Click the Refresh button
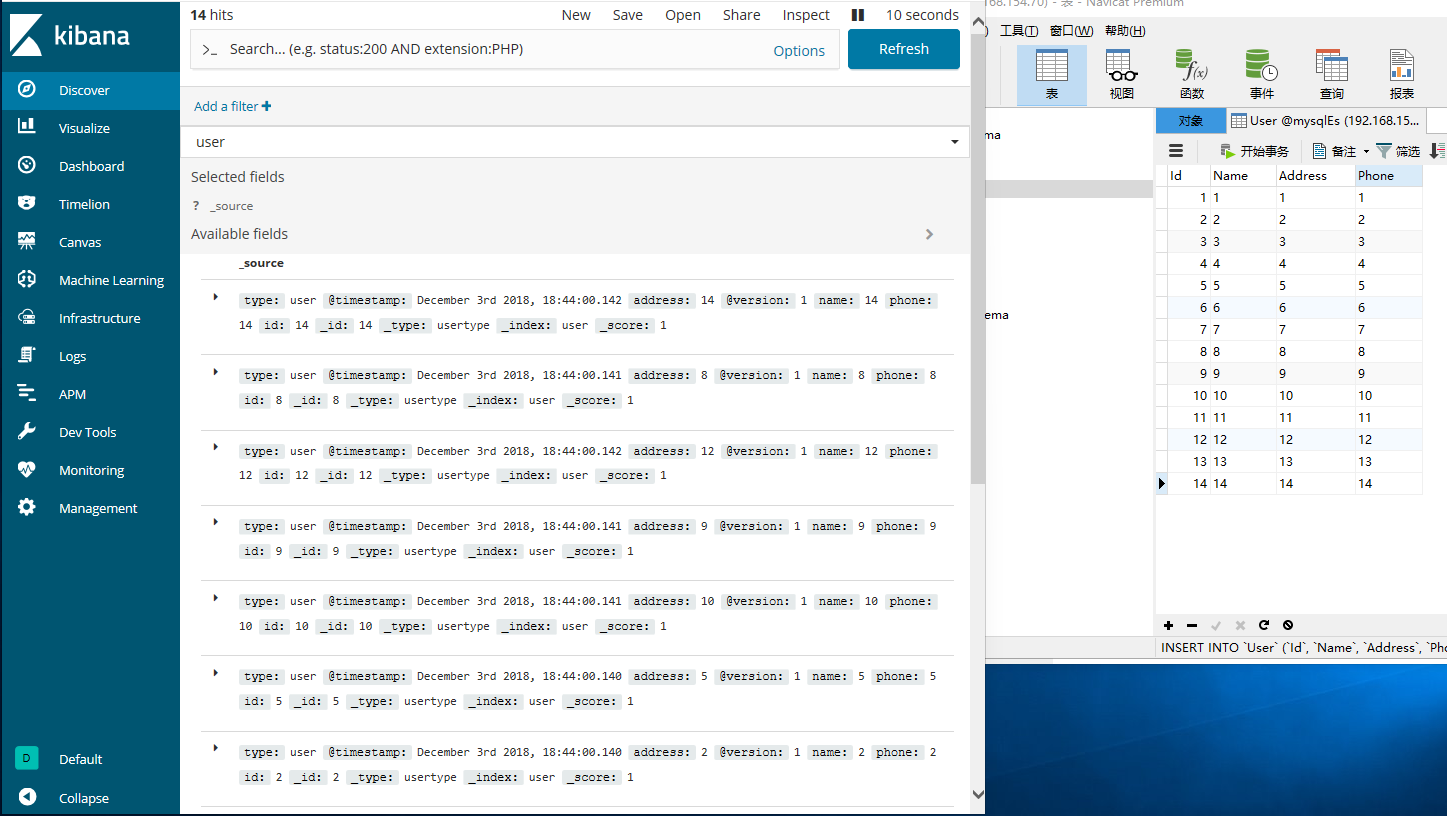 [904, 49]
